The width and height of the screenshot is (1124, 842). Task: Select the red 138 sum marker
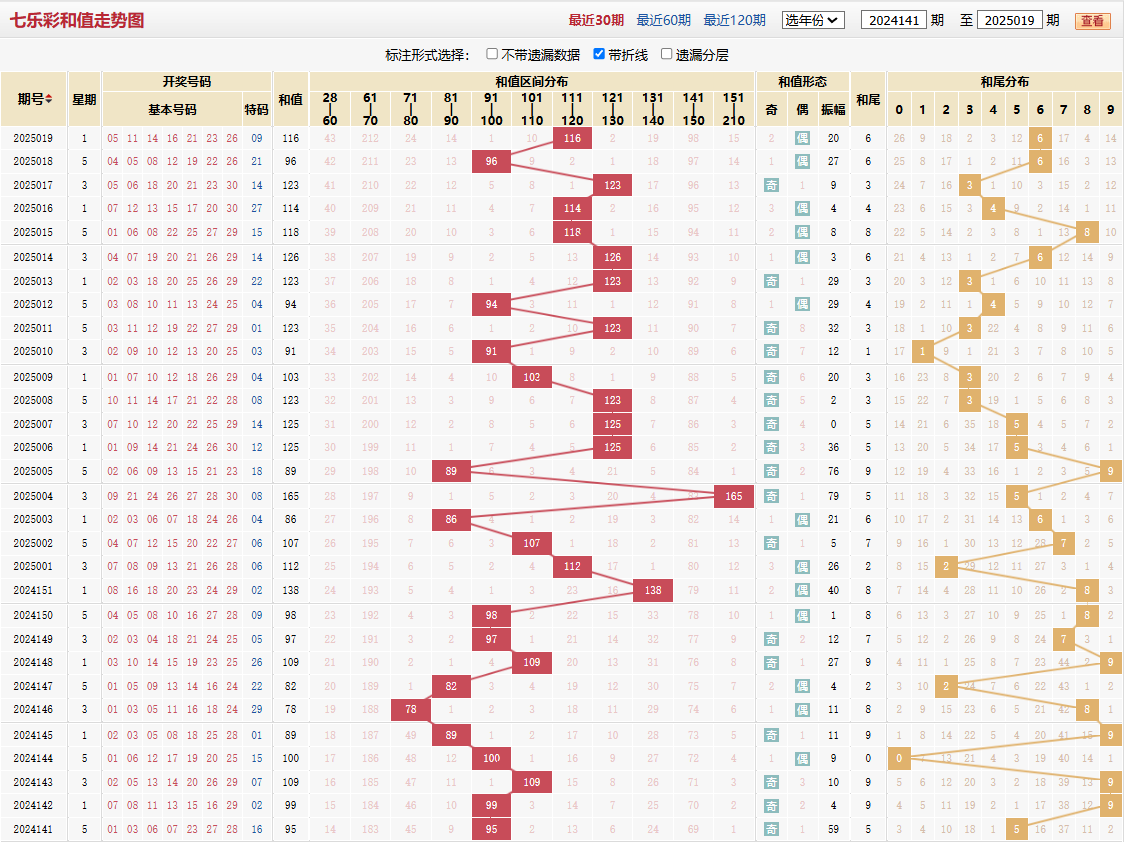[653, 590]
